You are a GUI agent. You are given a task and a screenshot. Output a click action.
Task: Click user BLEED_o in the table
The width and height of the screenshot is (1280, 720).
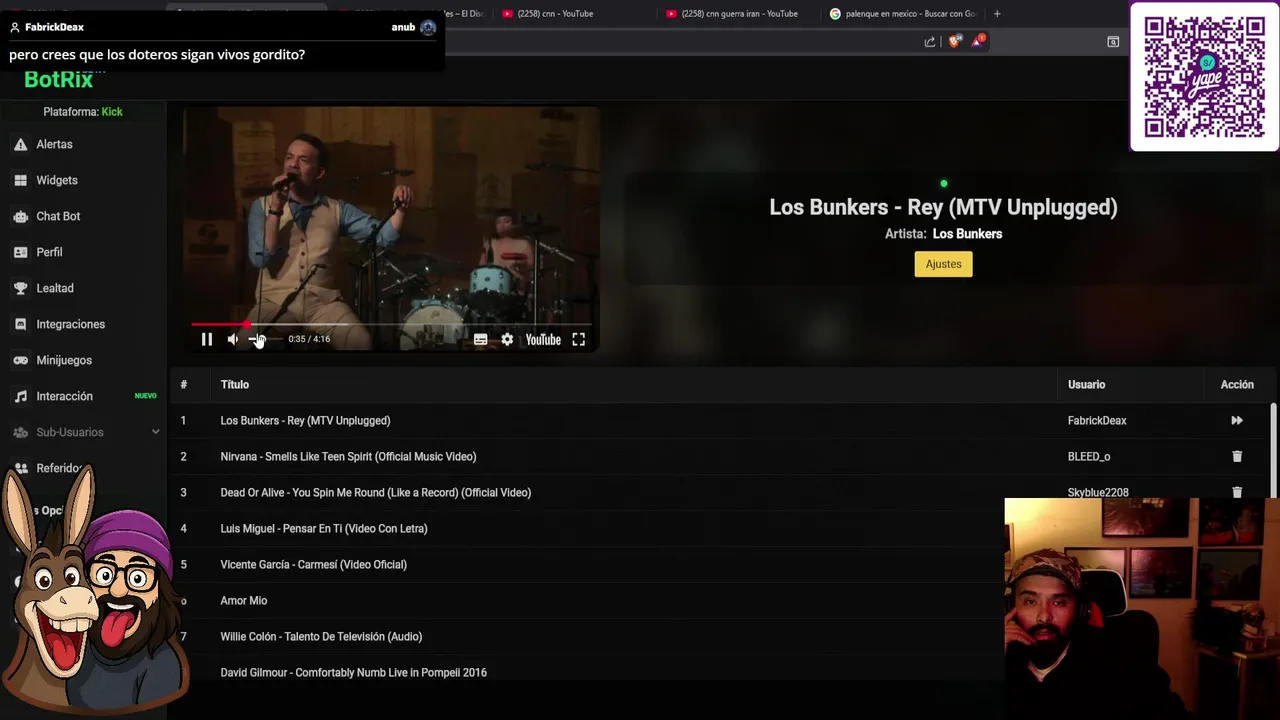tap(1089, 457)
